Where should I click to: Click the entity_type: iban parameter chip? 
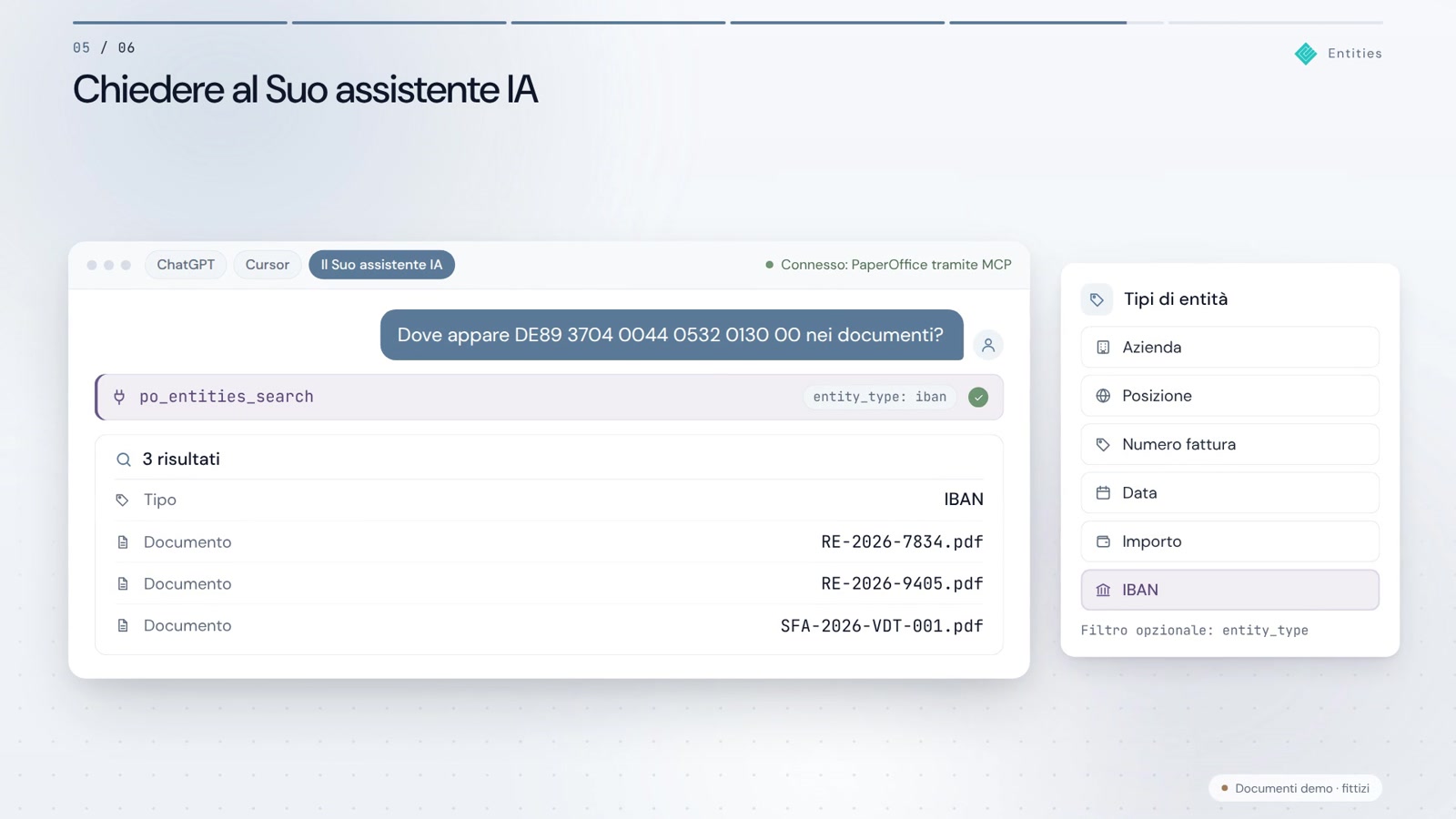click(x=879, y=397)
